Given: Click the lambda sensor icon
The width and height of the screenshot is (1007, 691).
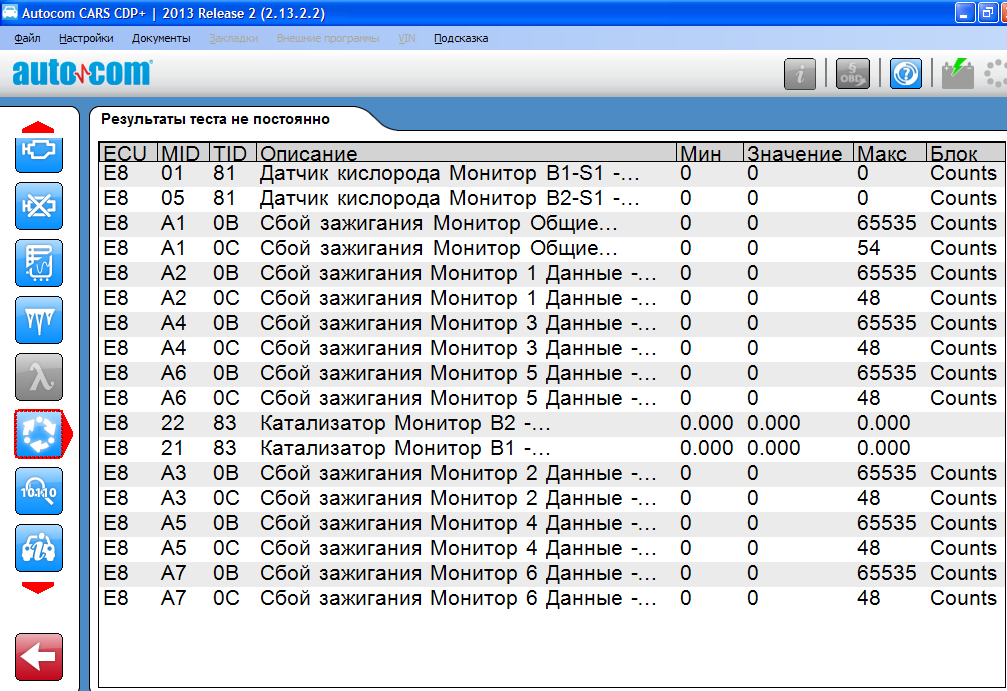Looking at the screenshot, I should click(39, 377).
